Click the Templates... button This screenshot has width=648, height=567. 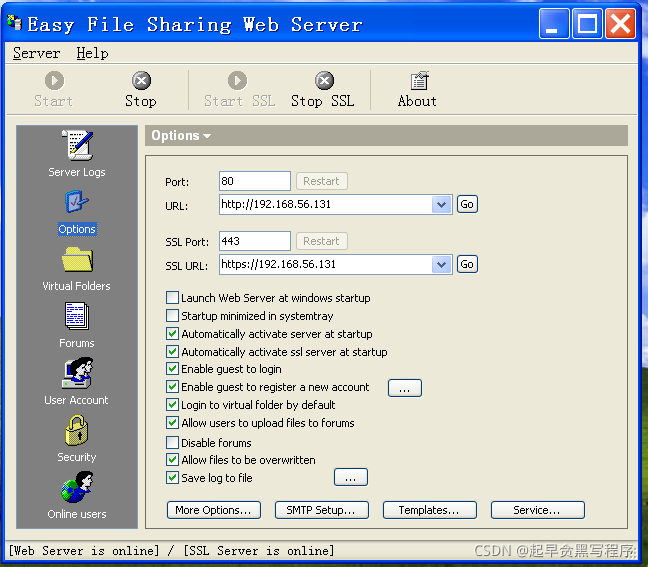point(429,510)
